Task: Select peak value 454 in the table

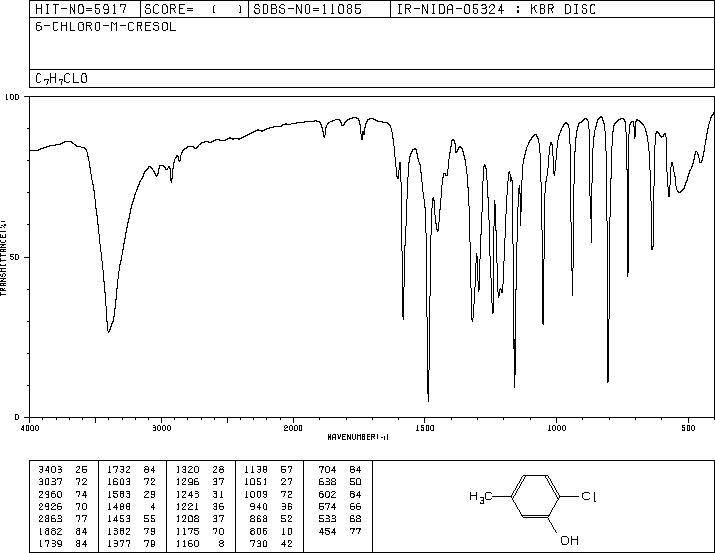Action: 327,532
